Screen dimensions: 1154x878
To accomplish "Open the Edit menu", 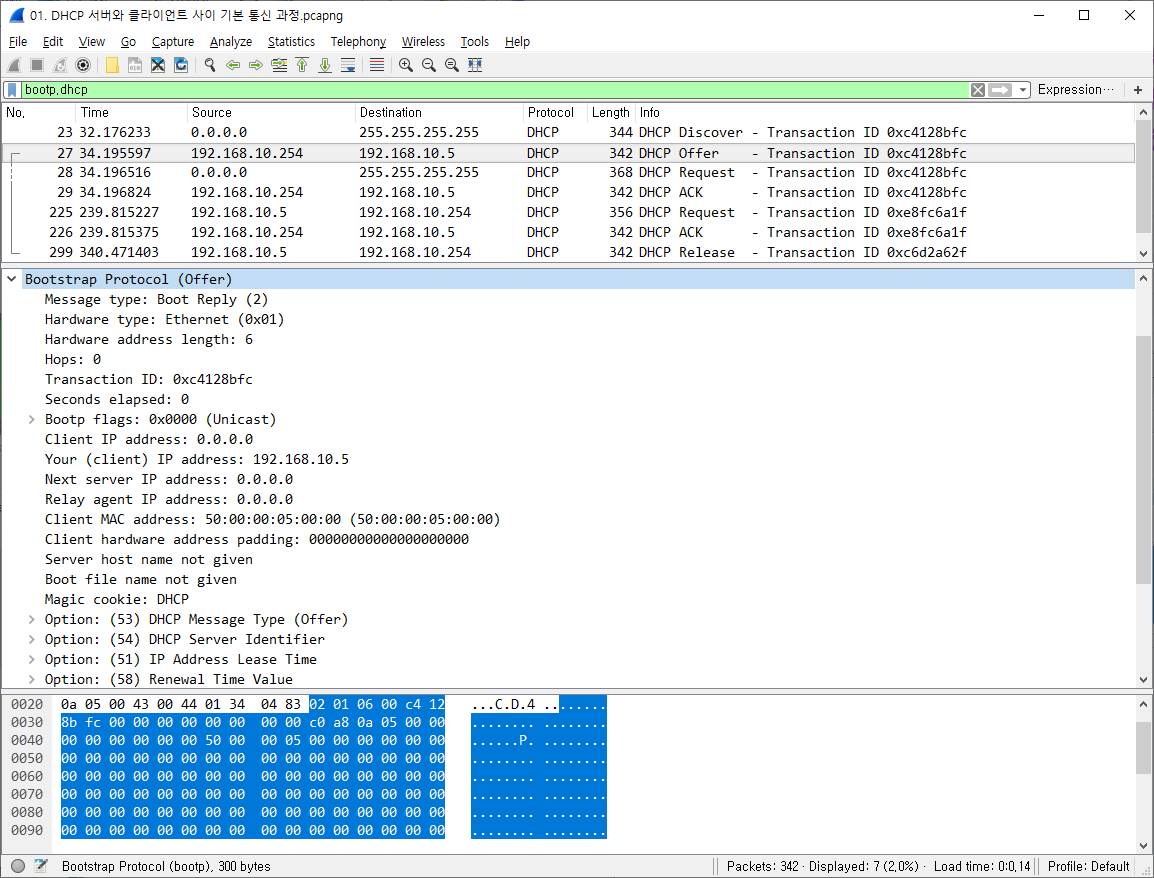I will [53, 42].
